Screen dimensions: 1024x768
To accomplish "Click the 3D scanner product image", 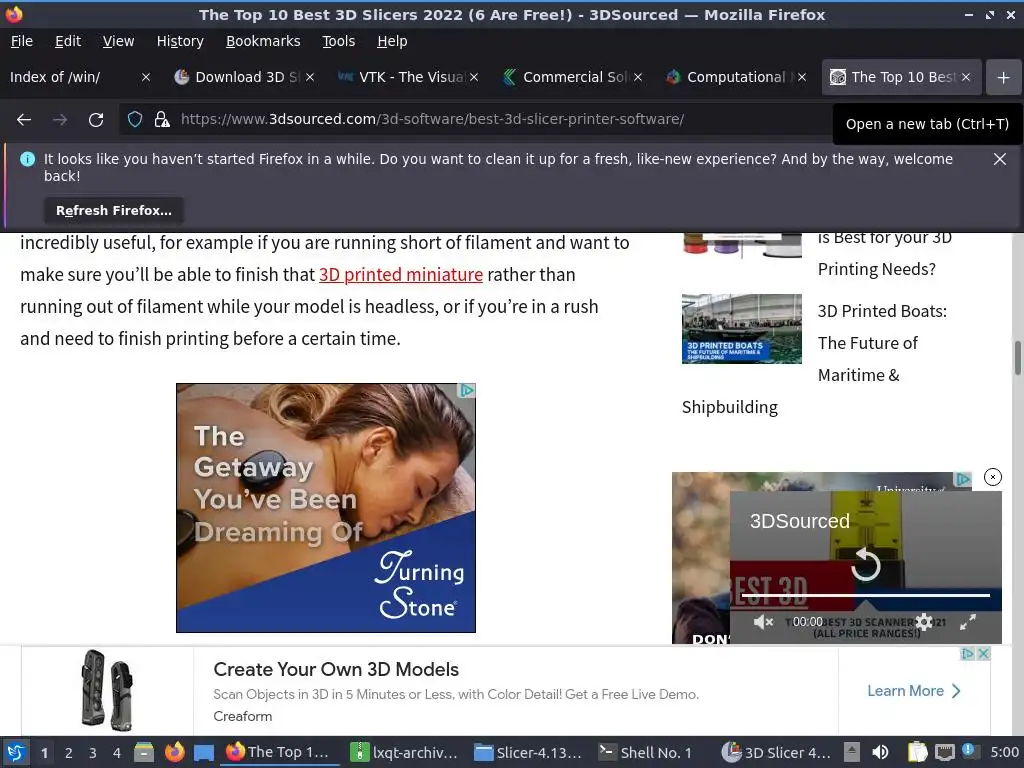I will pyautogui.click(x=108, y=690).
